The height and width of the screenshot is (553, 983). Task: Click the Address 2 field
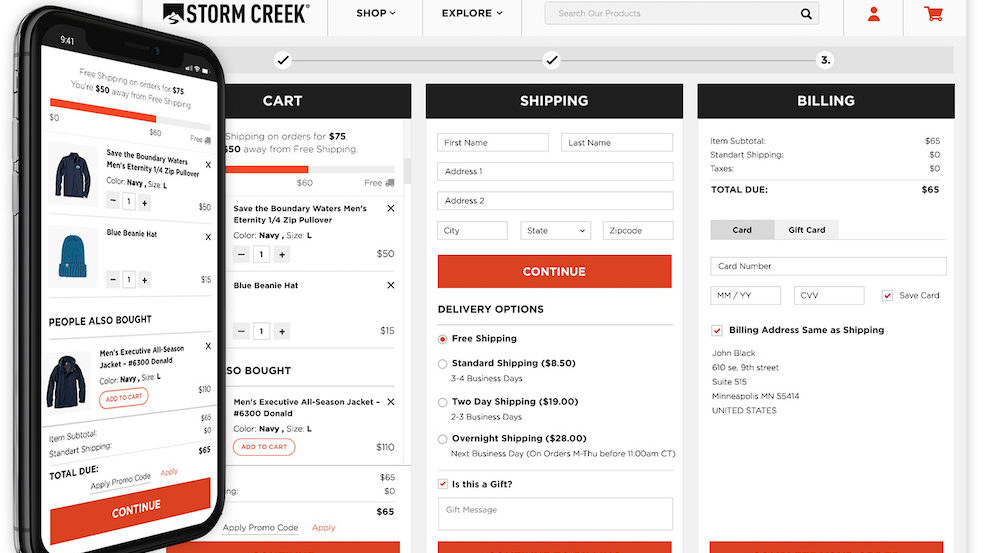[x=555, y=201]
